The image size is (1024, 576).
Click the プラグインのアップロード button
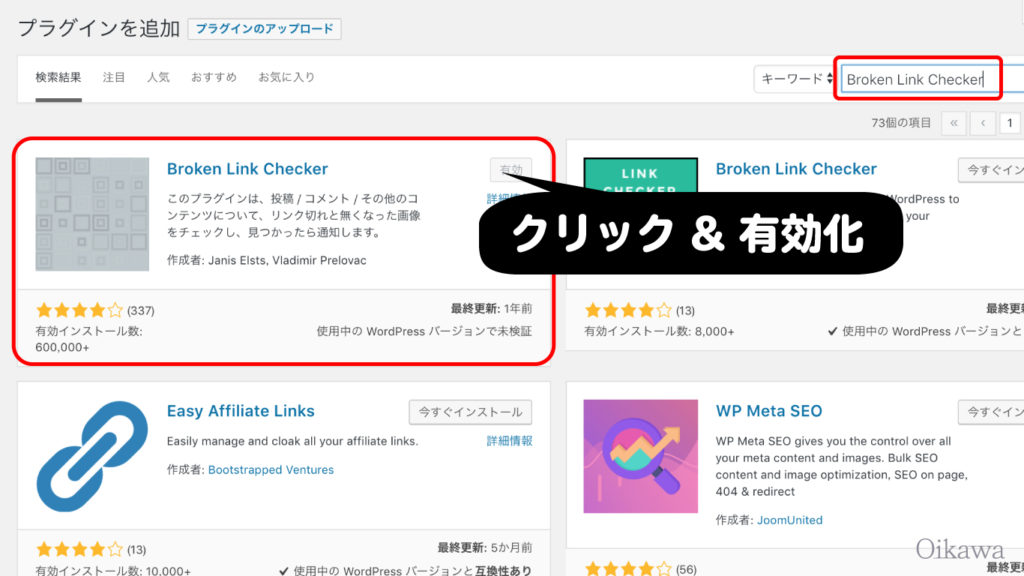click(264, 29)
